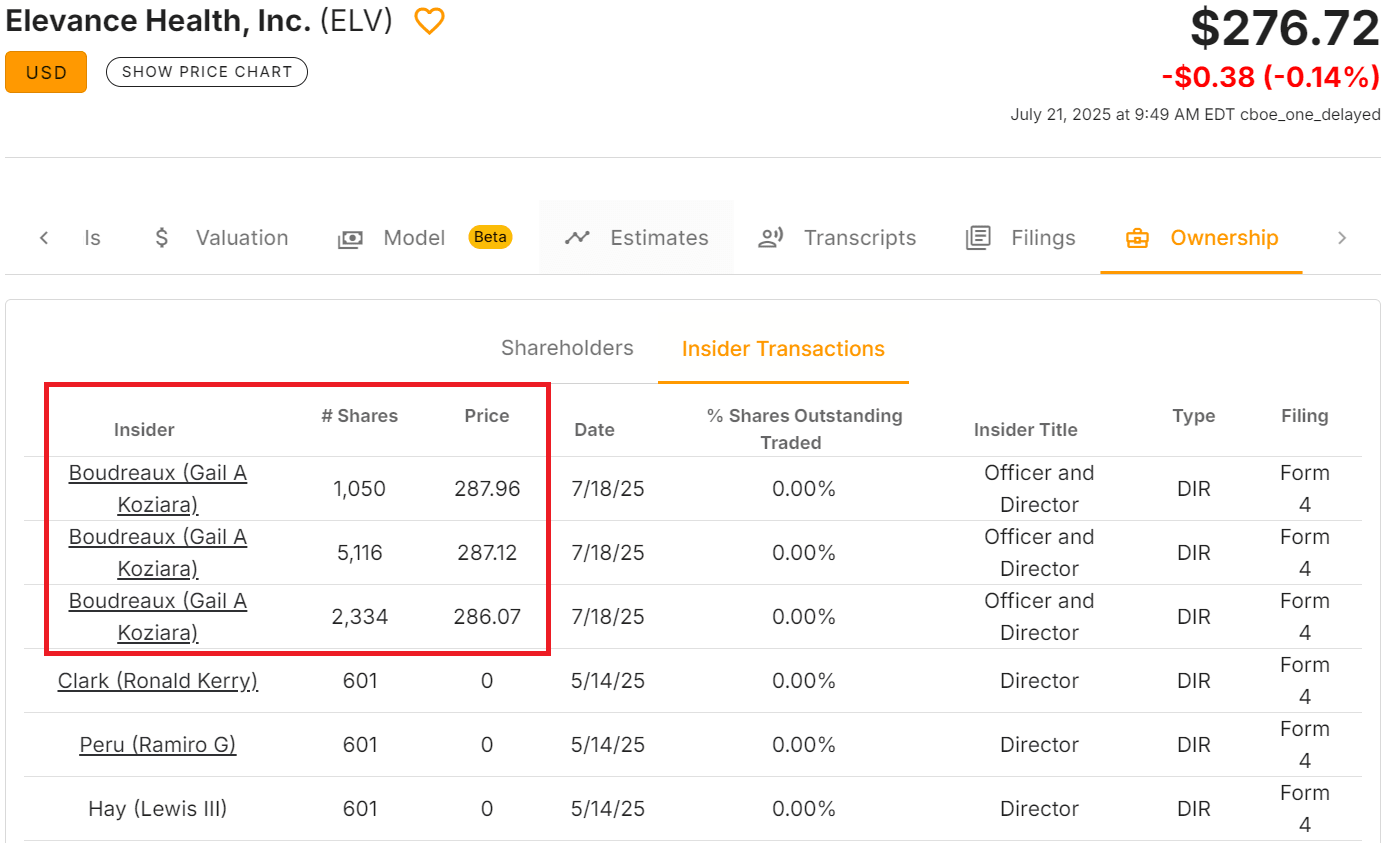Click the right arrow to show more tabs

coord(1342,238)
